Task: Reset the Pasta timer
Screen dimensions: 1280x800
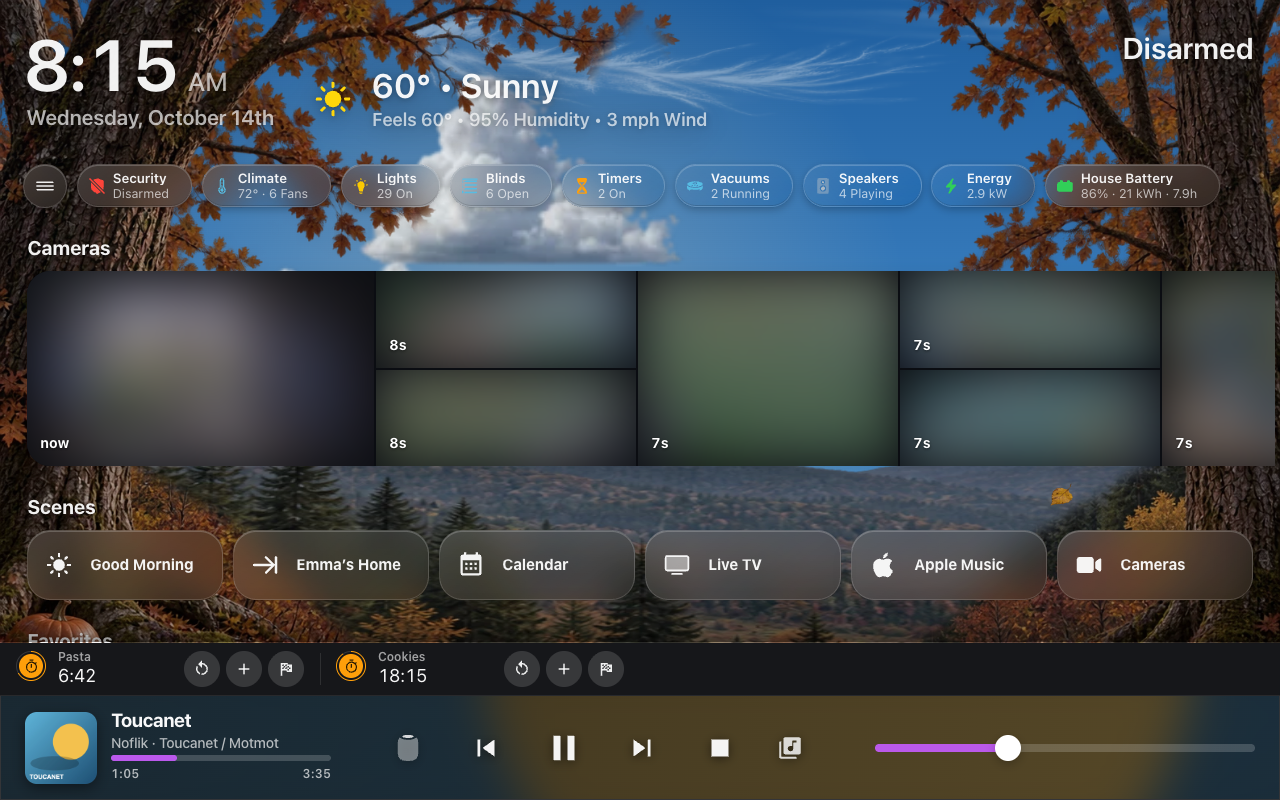Action: 202,669
